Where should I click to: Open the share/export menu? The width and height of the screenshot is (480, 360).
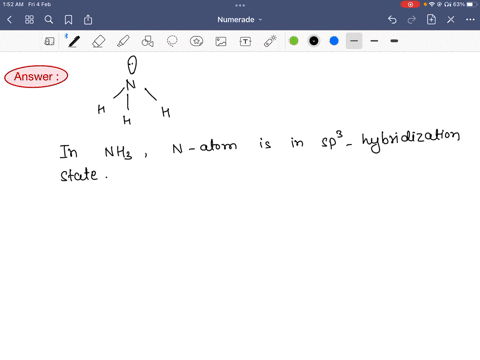pos(88,20)
